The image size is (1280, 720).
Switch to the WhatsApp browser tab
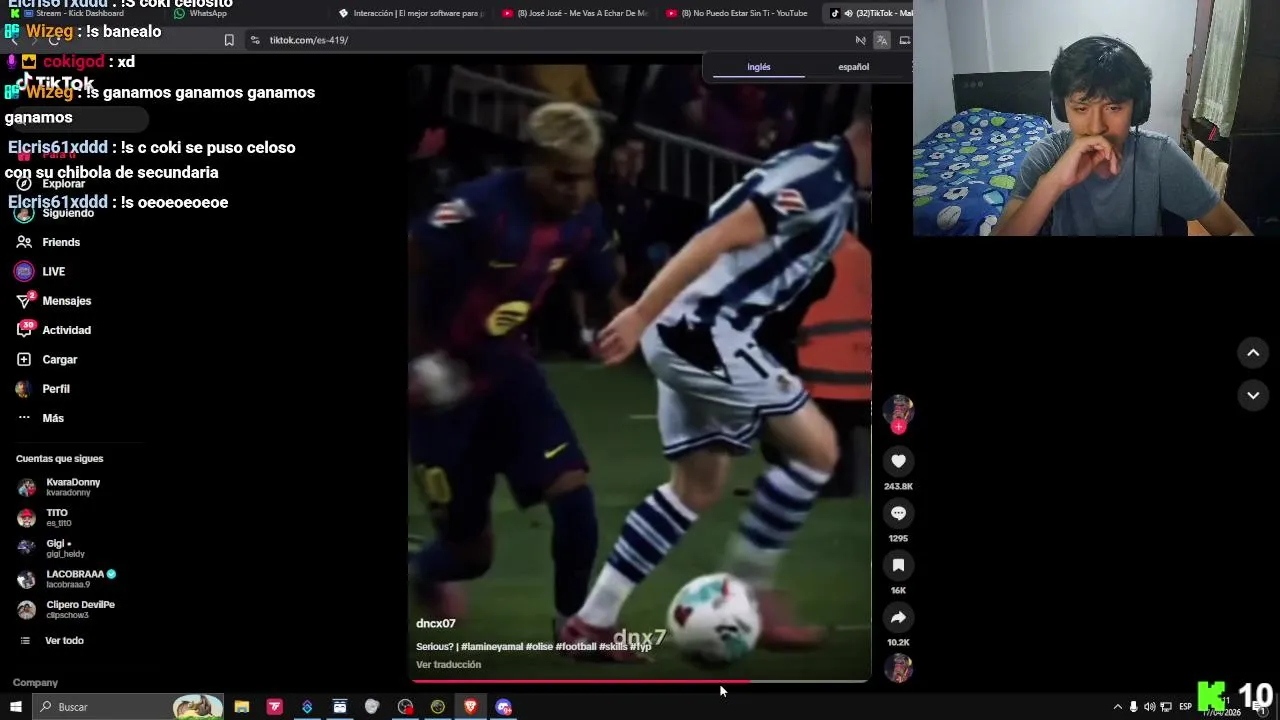pyautogui.click(x=210, y=13)
